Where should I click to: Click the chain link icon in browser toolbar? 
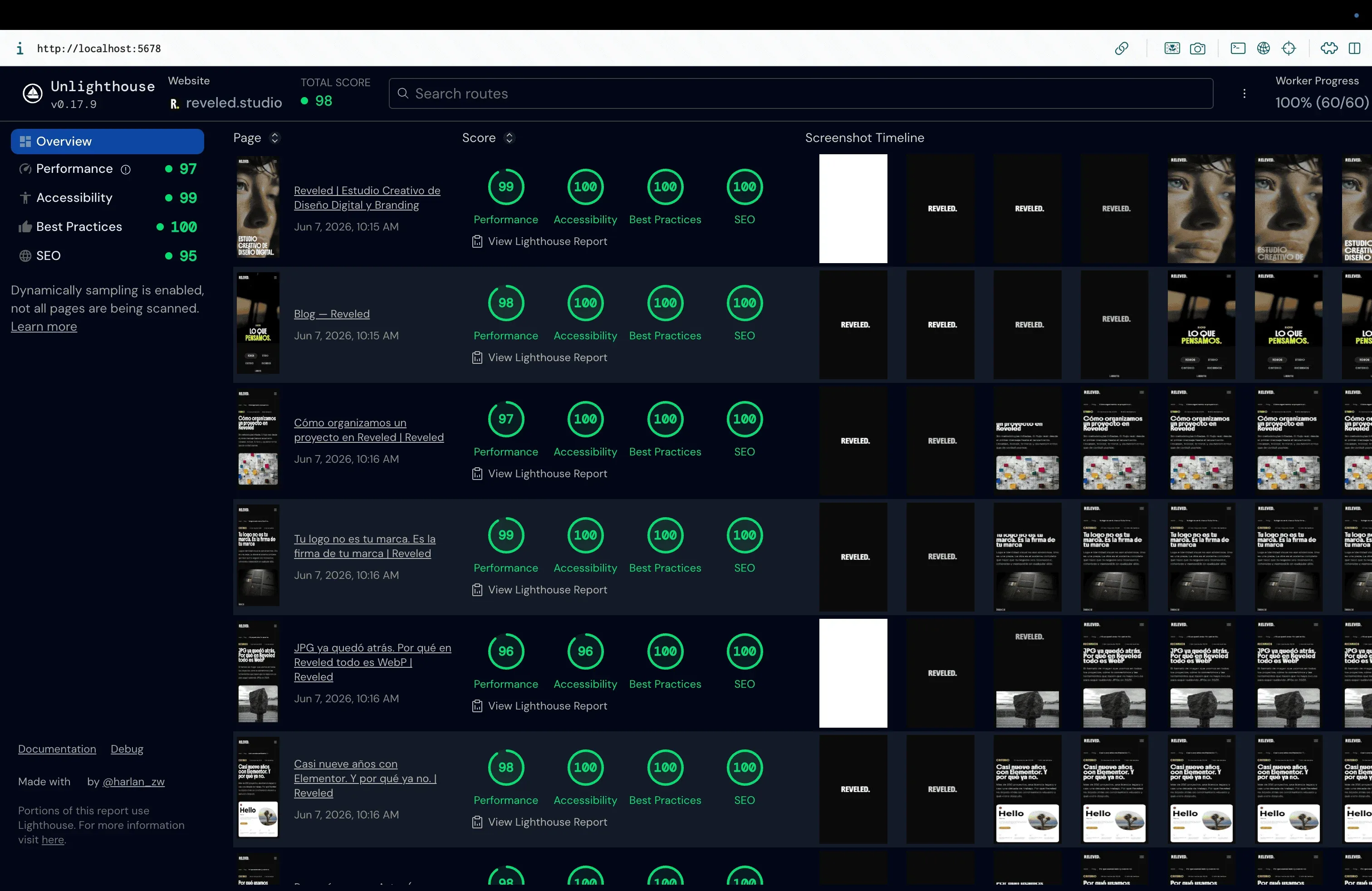1121,49
